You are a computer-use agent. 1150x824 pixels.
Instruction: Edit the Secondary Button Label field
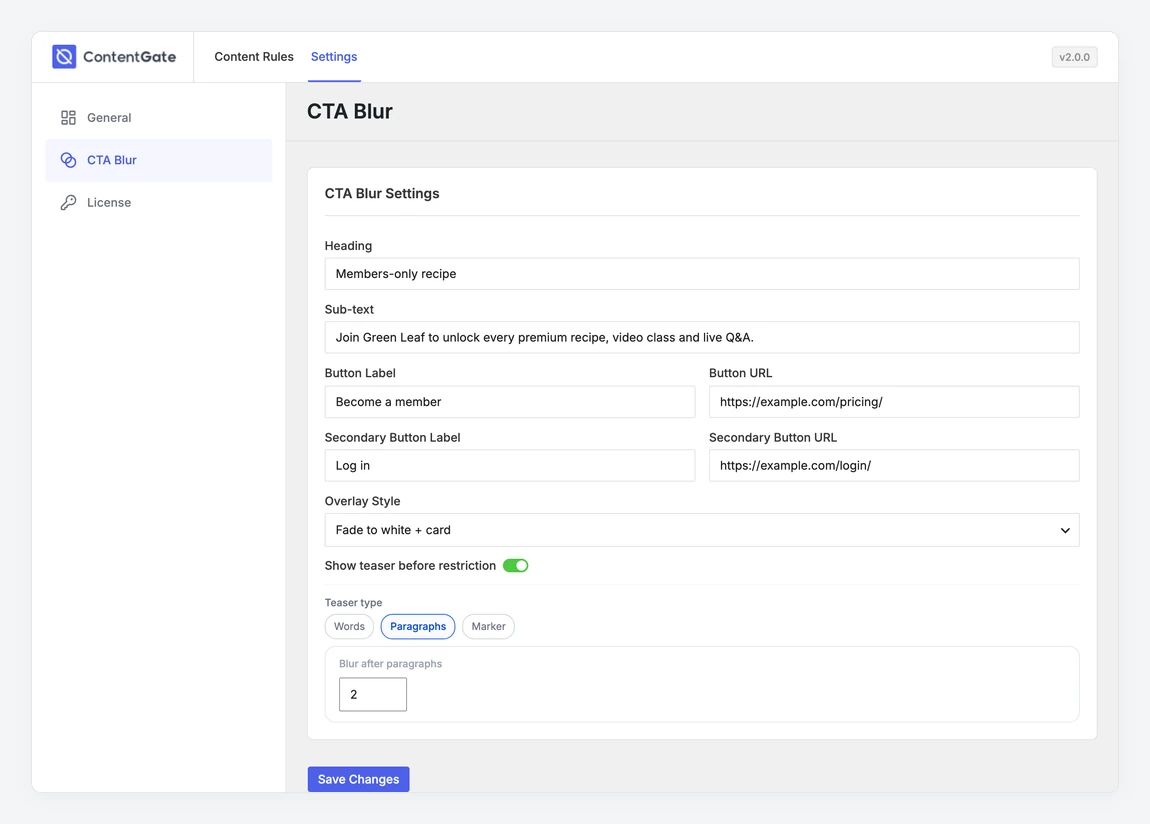[x=510, y=466]
